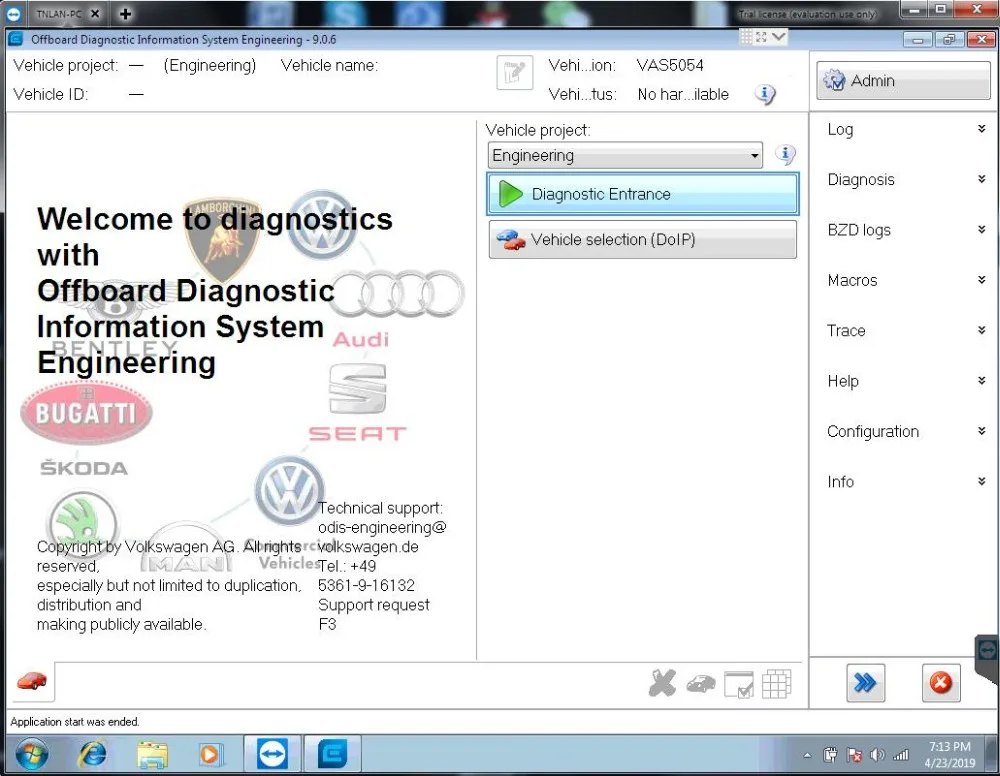Click the gray X cancel icon in toolbar
The height and width of the screenshot is (776, 1000).
point(662,684)
